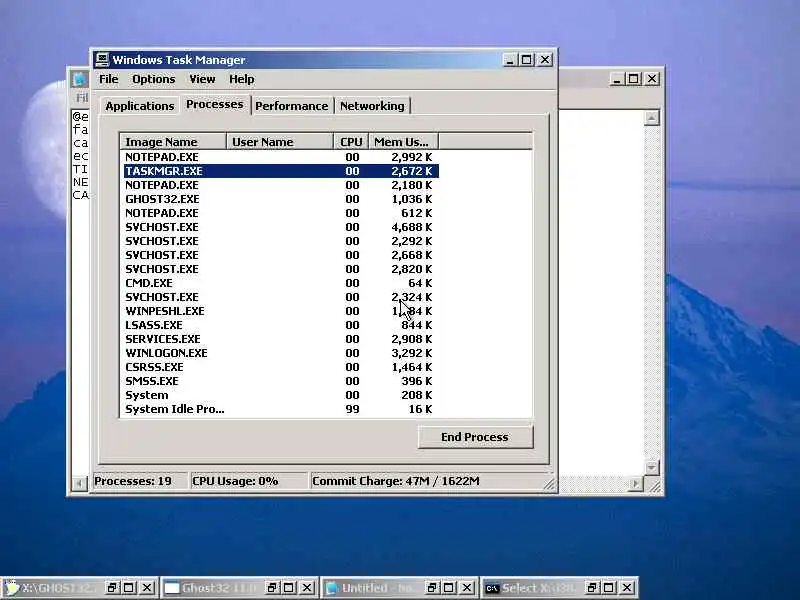Click the Processes: 19 status bar entry

coord(140,481)
